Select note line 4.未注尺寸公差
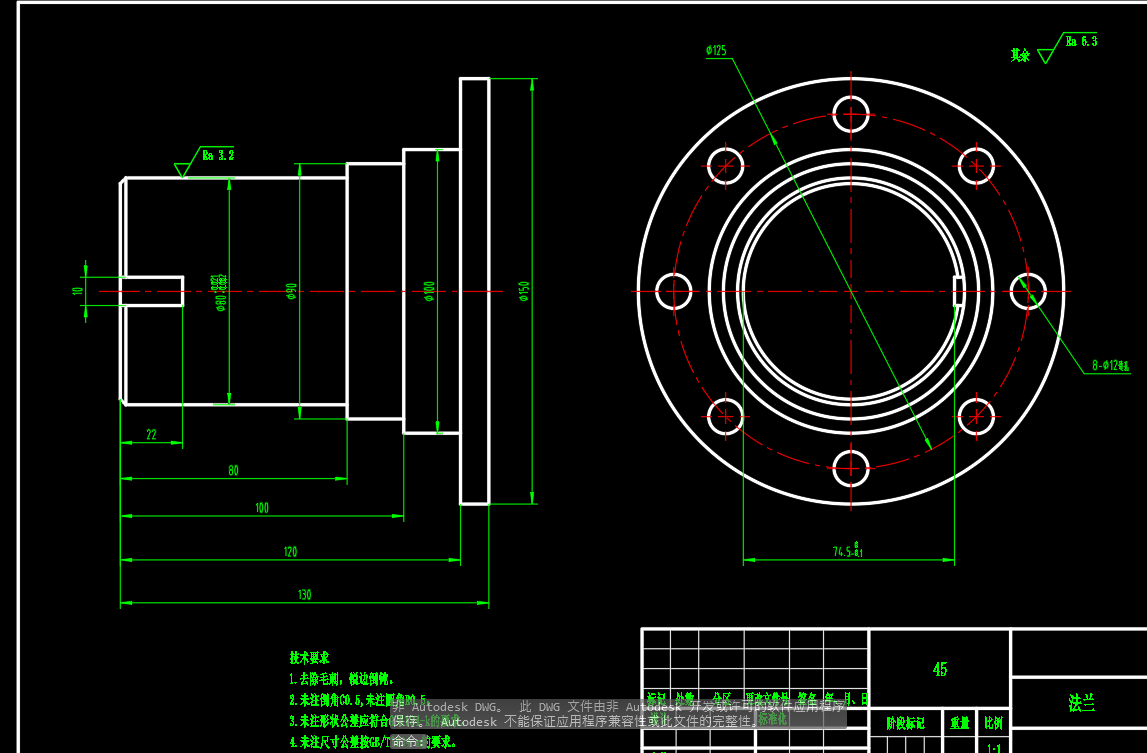Screen dimensions: 1147x753 tap(373, 741)
